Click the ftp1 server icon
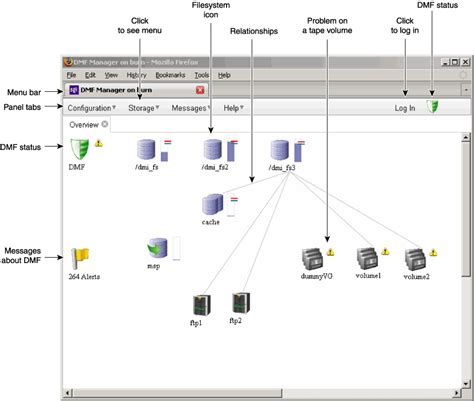 (x=202, y=305)
